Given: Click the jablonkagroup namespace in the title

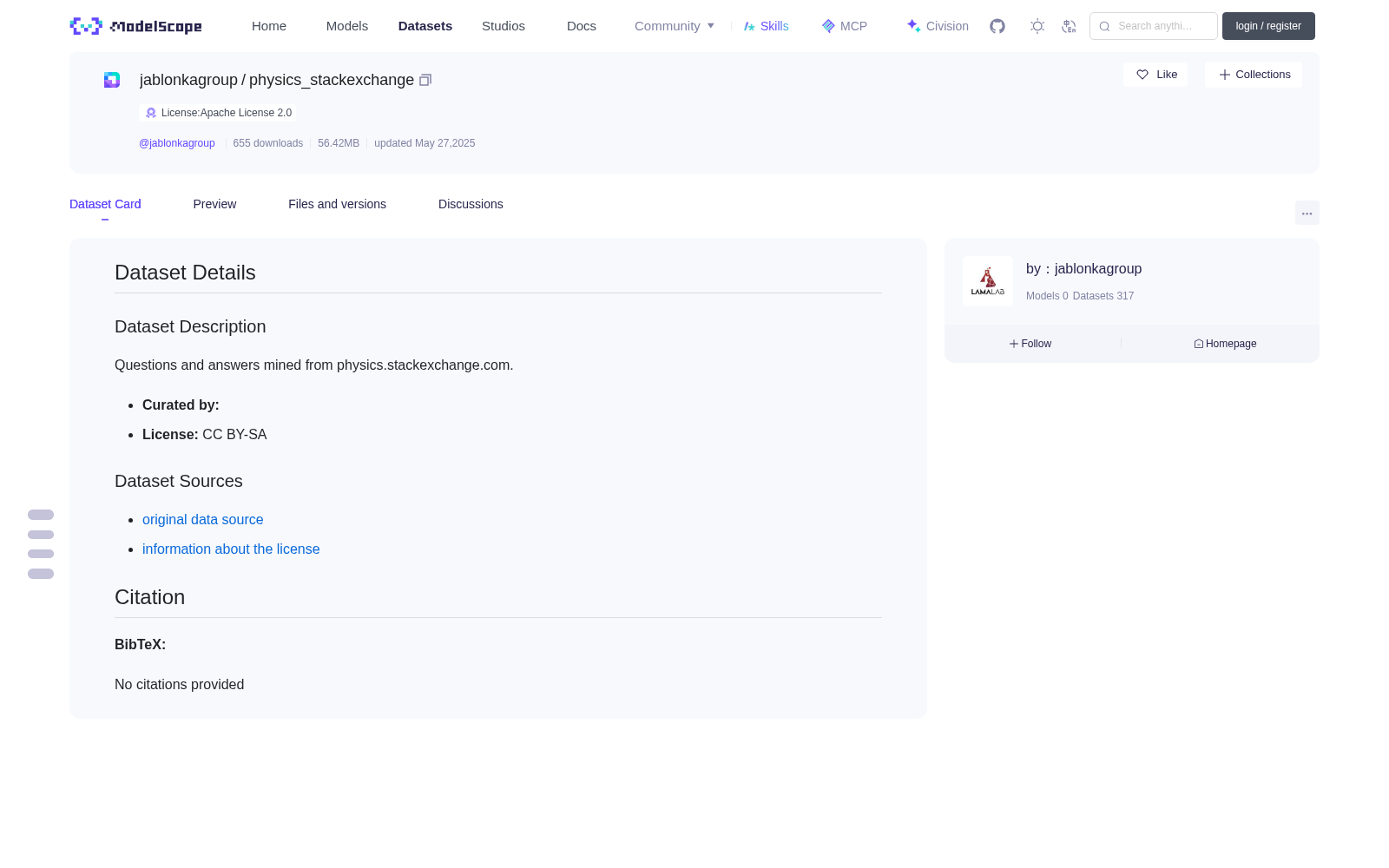Looking at the screenshot, I should click(188, 80).
